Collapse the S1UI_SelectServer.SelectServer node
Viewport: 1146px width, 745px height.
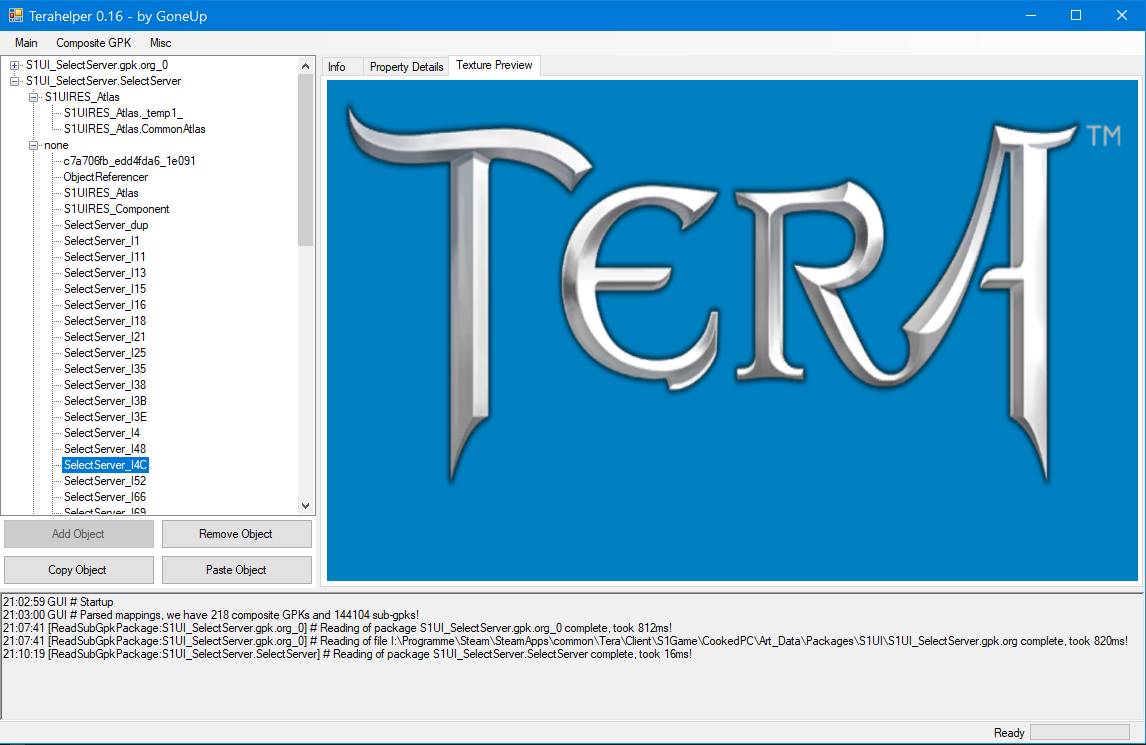pos(14,81)
